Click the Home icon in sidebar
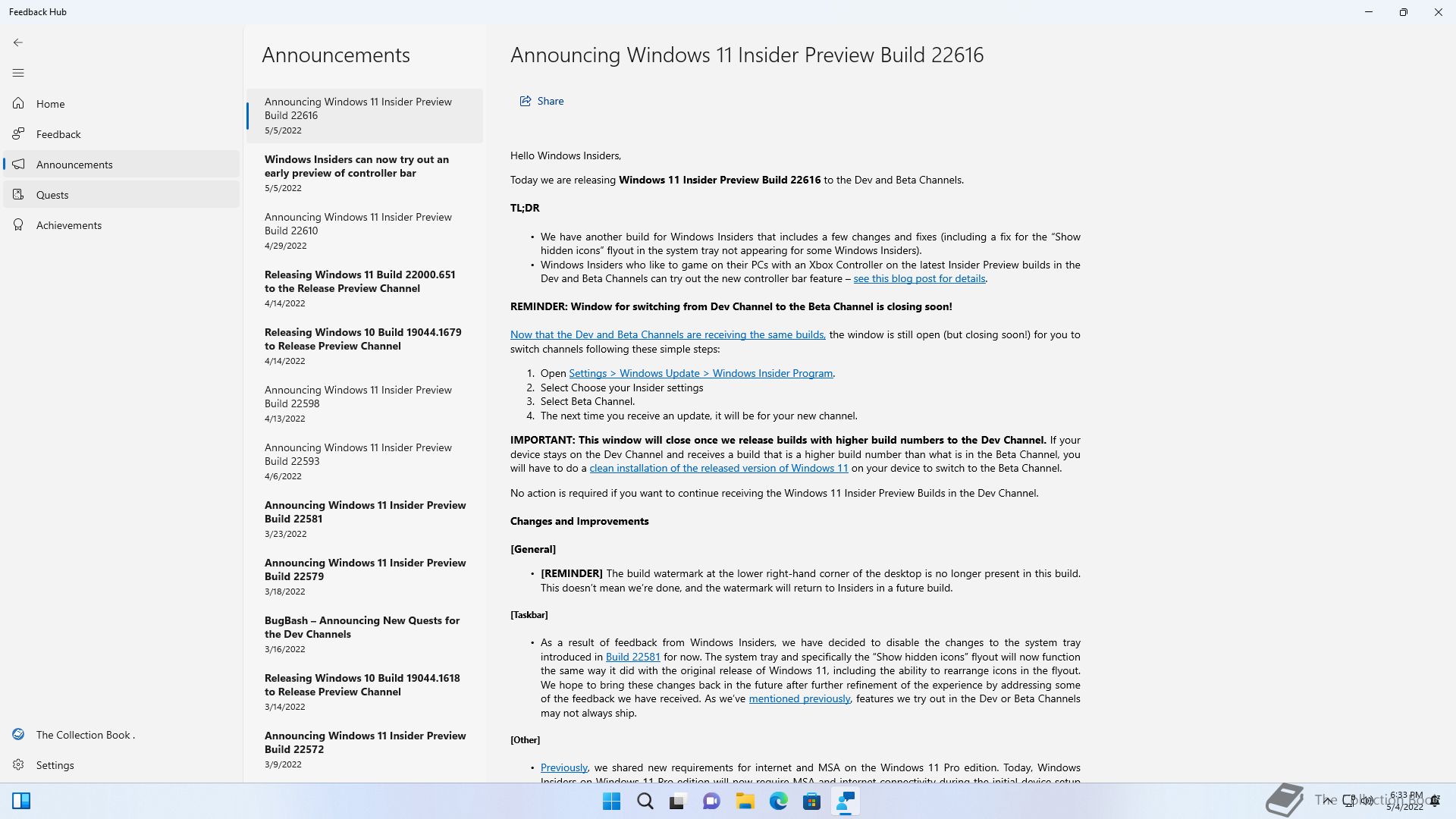The width and height of the screenshot is (1456, 819). (x=18, y=103)
